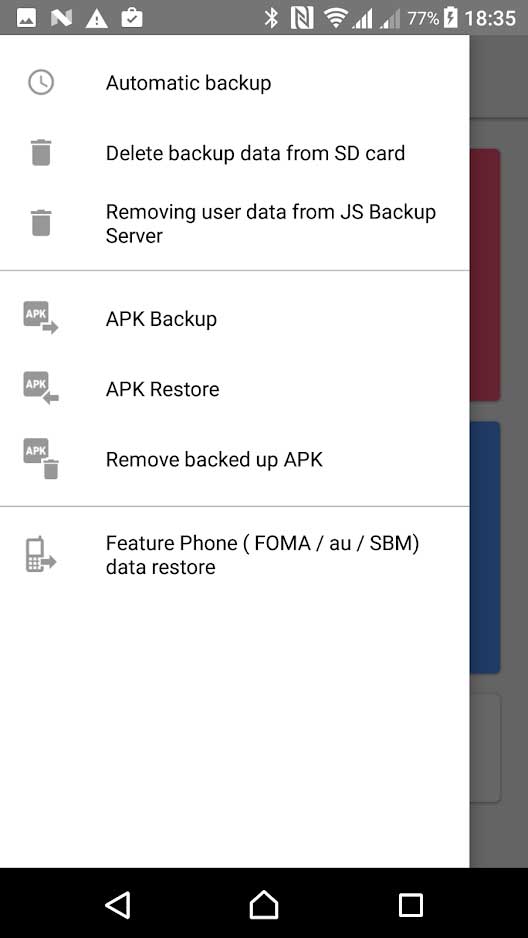The width and height of the screenshot is (528, 938).
Task: Tap the APK trash icon for removing backups
Action: click(41, 459)
